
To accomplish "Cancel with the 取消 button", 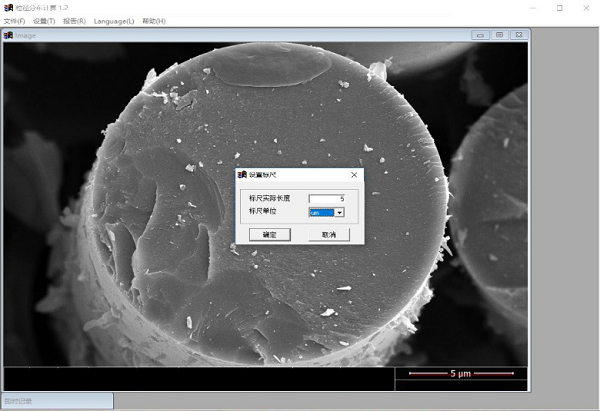I will (x=329, y=235).
